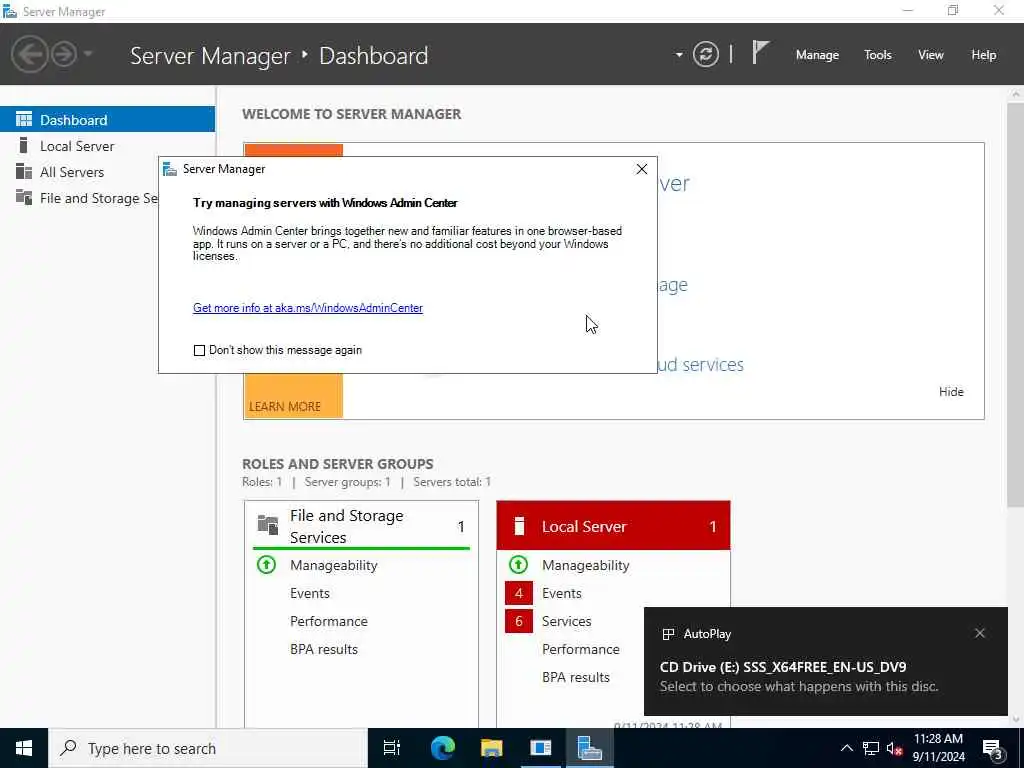Open the notifications flag
The image size is (1024, 768).
(x=760, y=52)
